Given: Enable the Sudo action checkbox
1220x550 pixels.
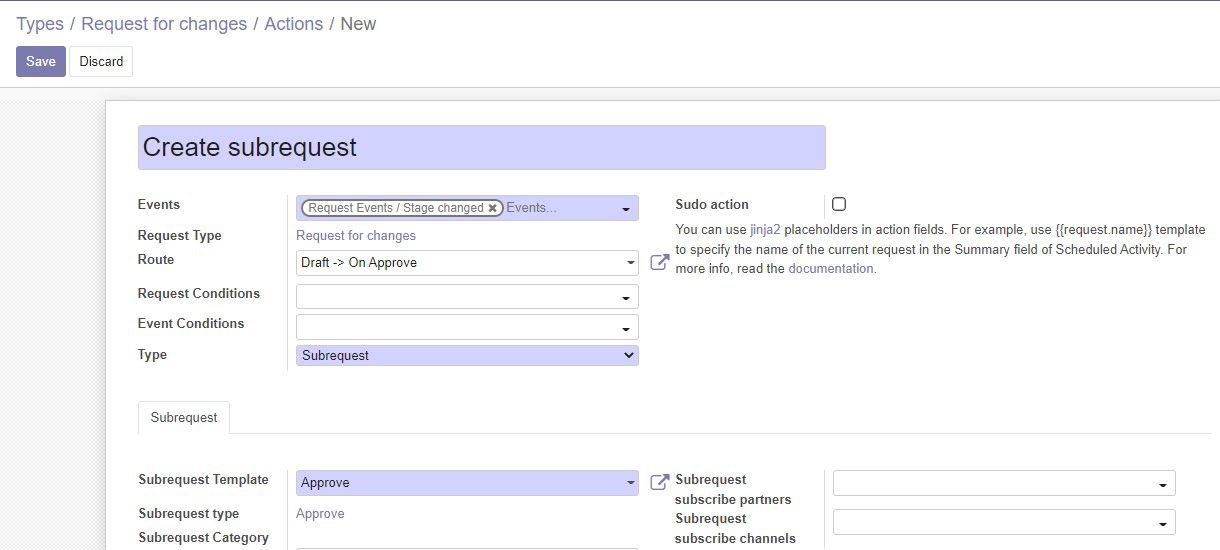Looking at the screenshot, I should 839,204.
